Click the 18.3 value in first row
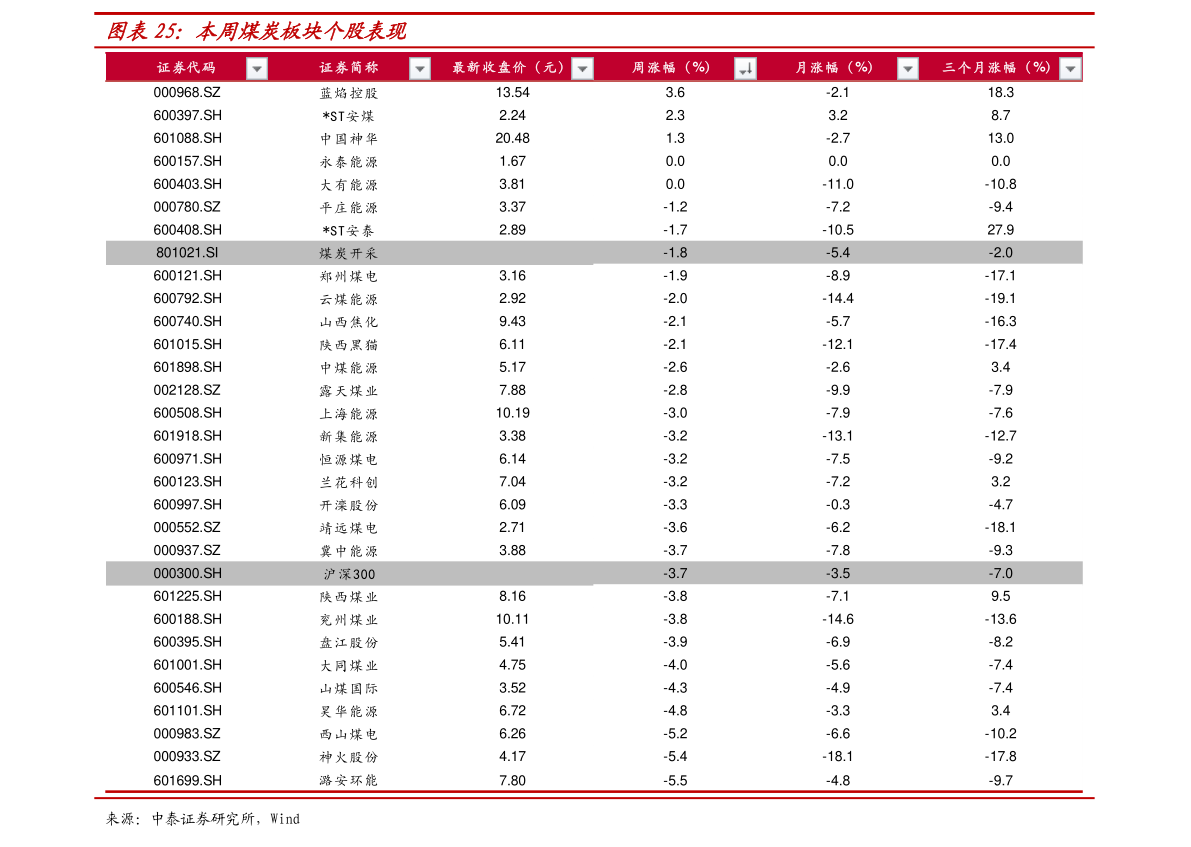The image size is (1191, 847). (x=1000, y=92)
